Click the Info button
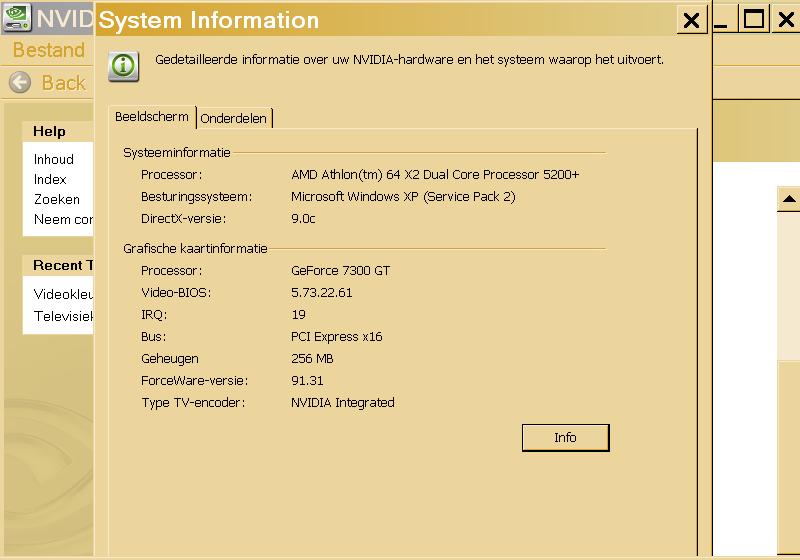800x560 pixels. 565,438
